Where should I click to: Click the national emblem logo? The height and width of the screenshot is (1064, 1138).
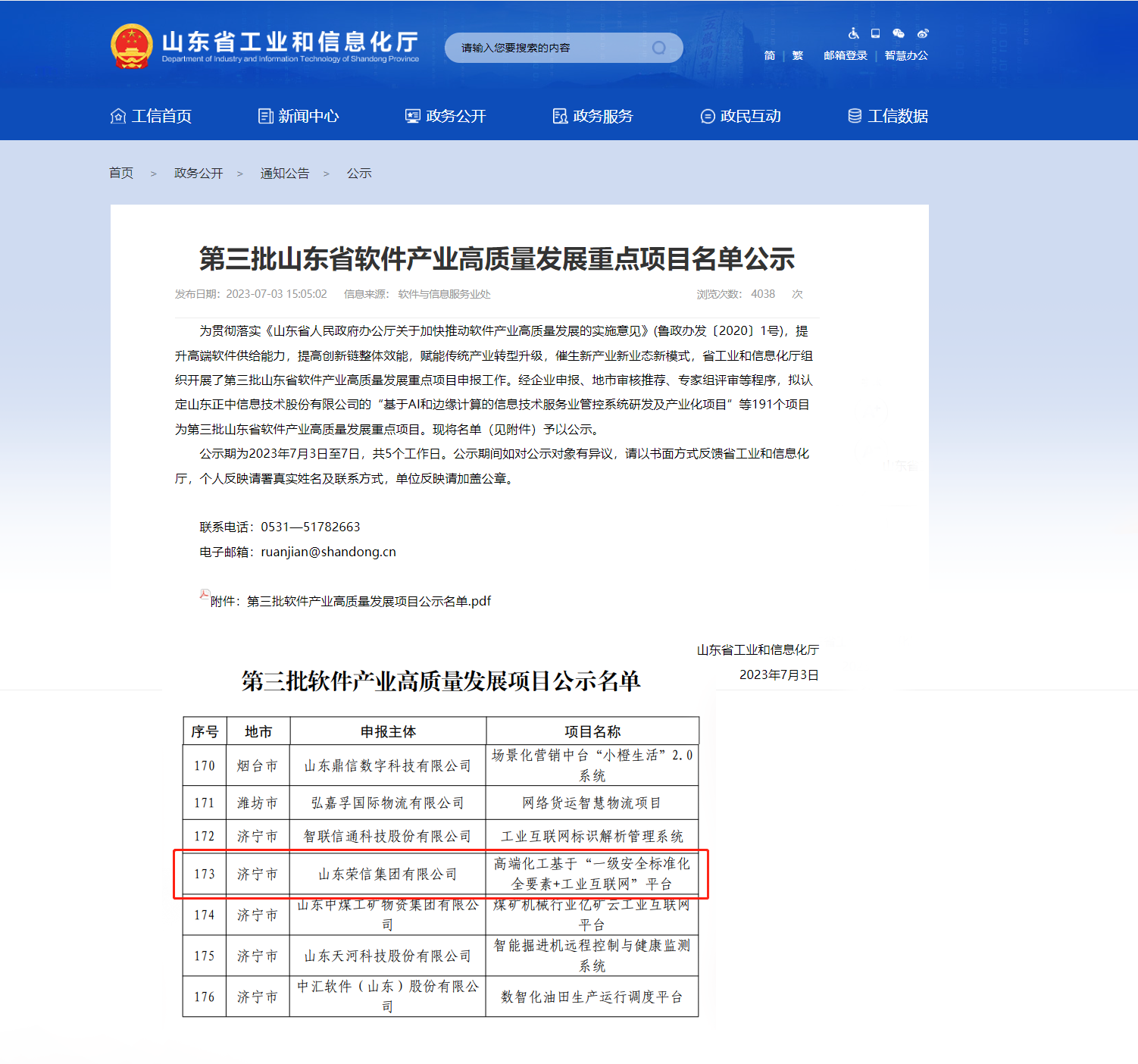[132, 47]
